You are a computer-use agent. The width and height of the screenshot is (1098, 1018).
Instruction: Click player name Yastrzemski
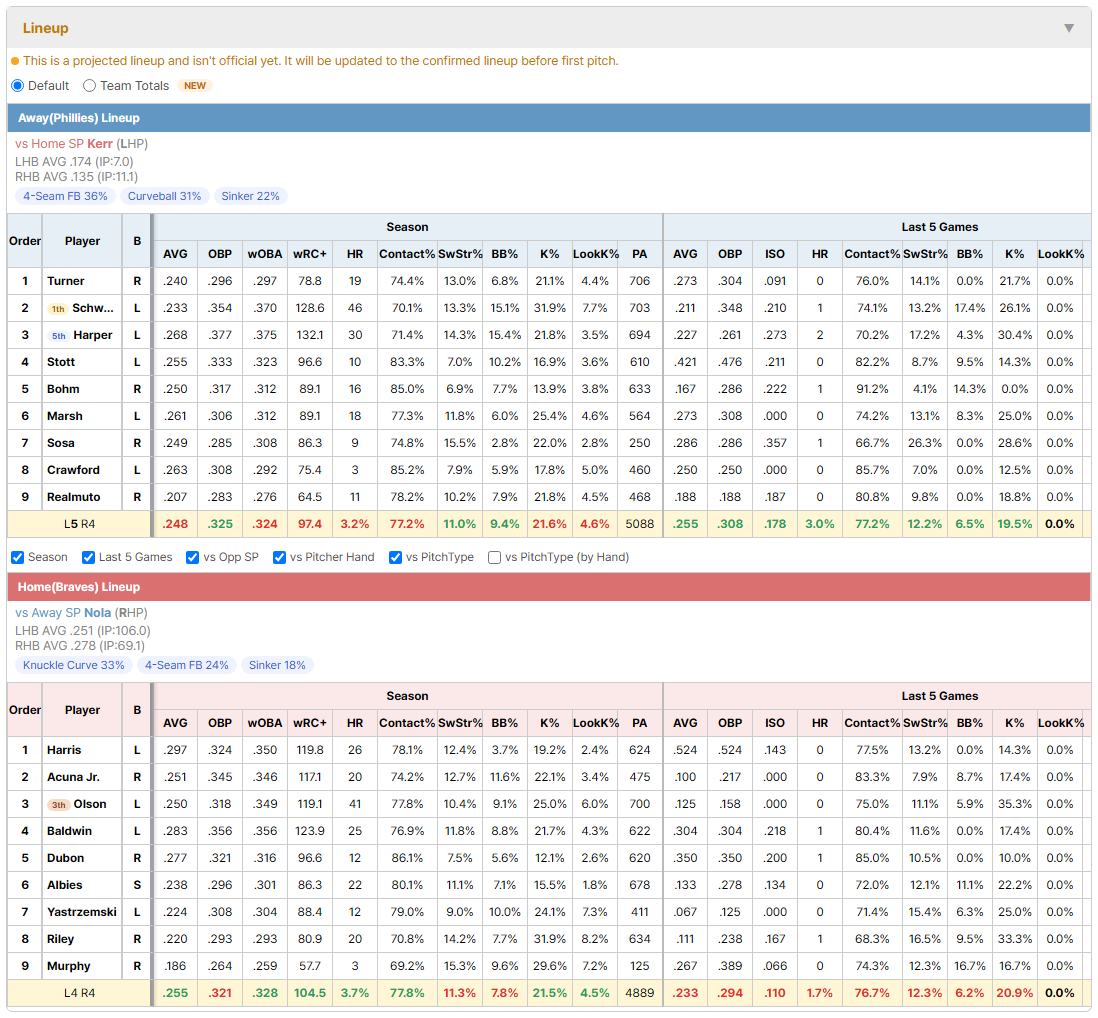tap(82, 913)
